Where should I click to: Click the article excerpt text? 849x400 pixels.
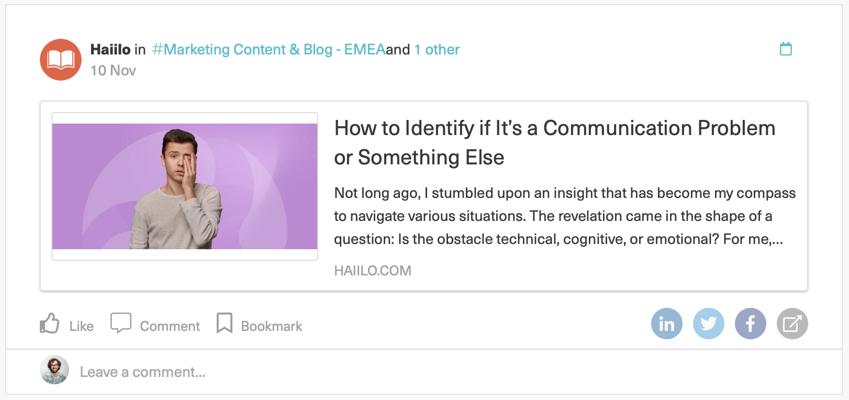point(564,216)
